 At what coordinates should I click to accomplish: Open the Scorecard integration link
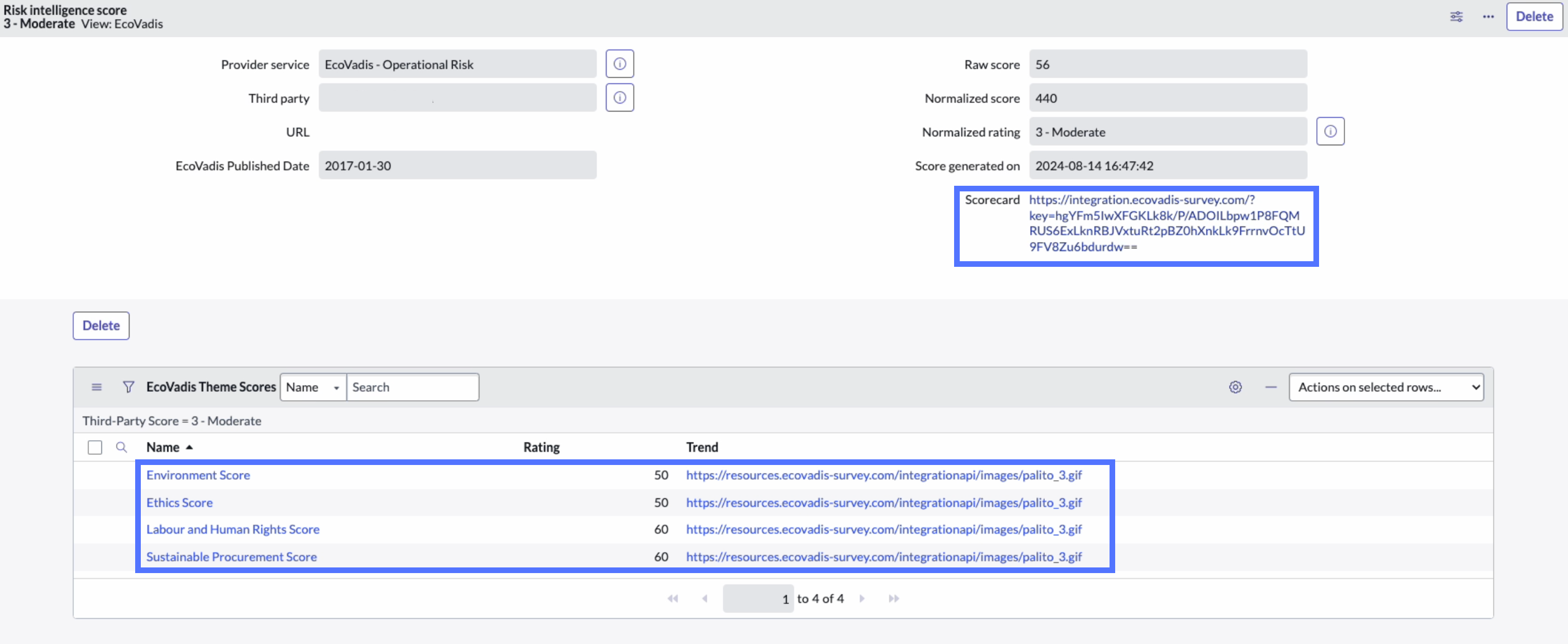(x=1166, y=223)
